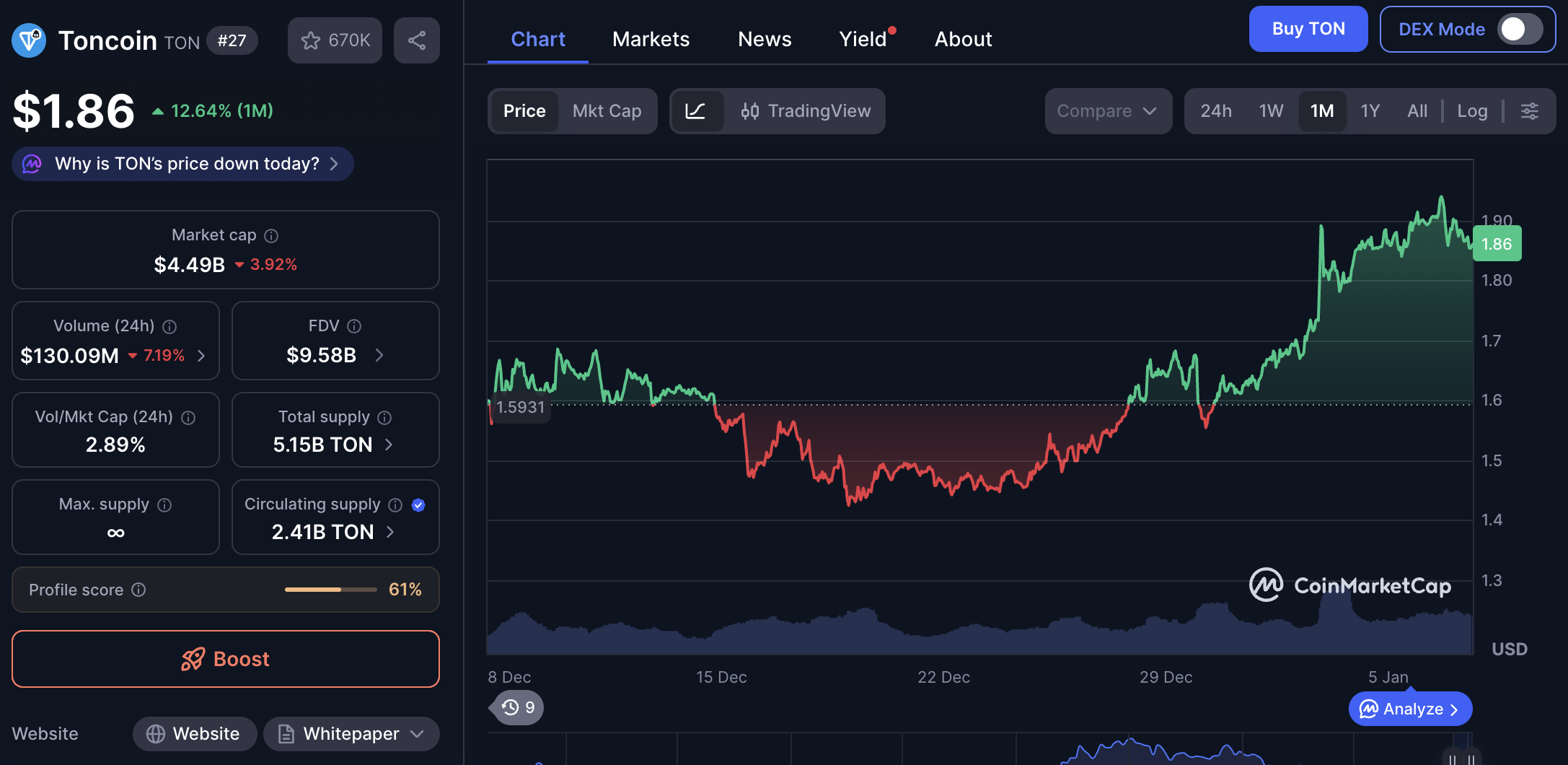Viewport: 1568px width, 765px height.
Task: Open the Compare dropdown
Action: 1107,111
